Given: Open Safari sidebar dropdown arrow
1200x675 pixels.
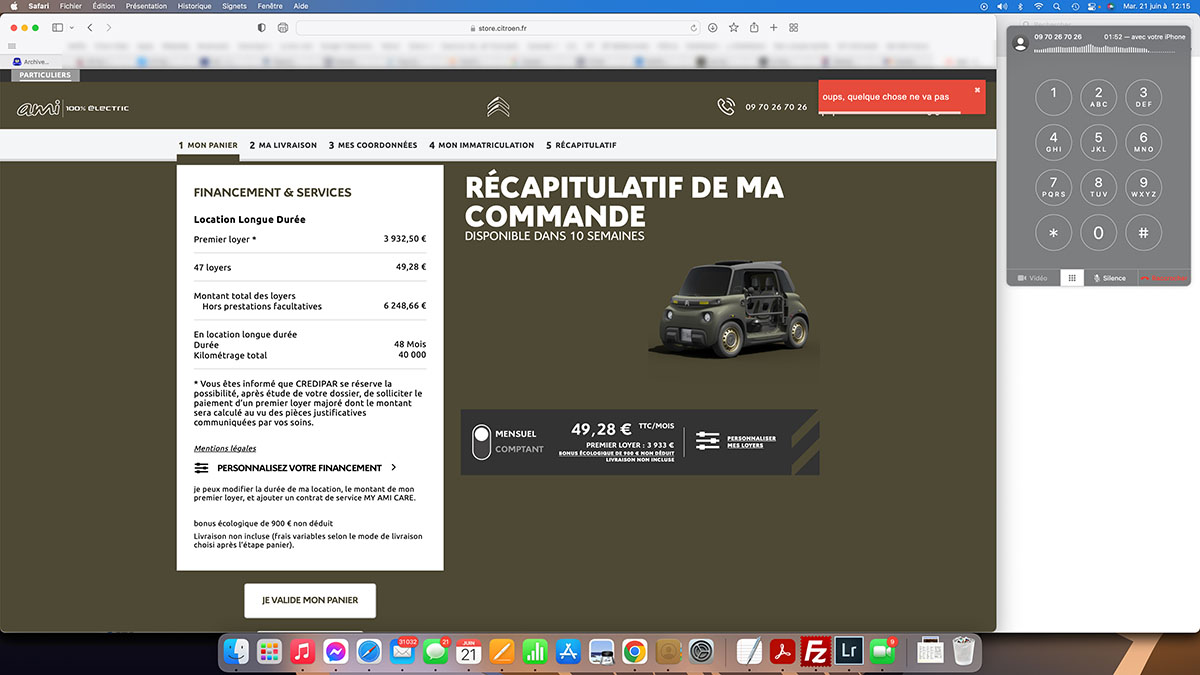Looking at the screenshot, I should [x=72, y=28].
